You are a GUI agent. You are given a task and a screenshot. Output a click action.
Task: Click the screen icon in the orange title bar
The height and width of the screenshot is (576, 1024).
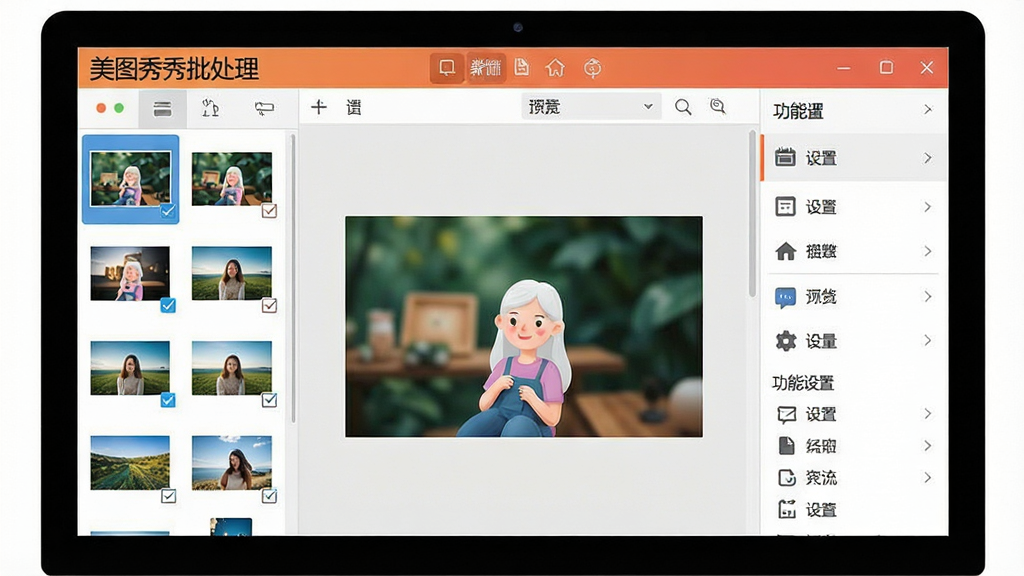click(447, 68)
